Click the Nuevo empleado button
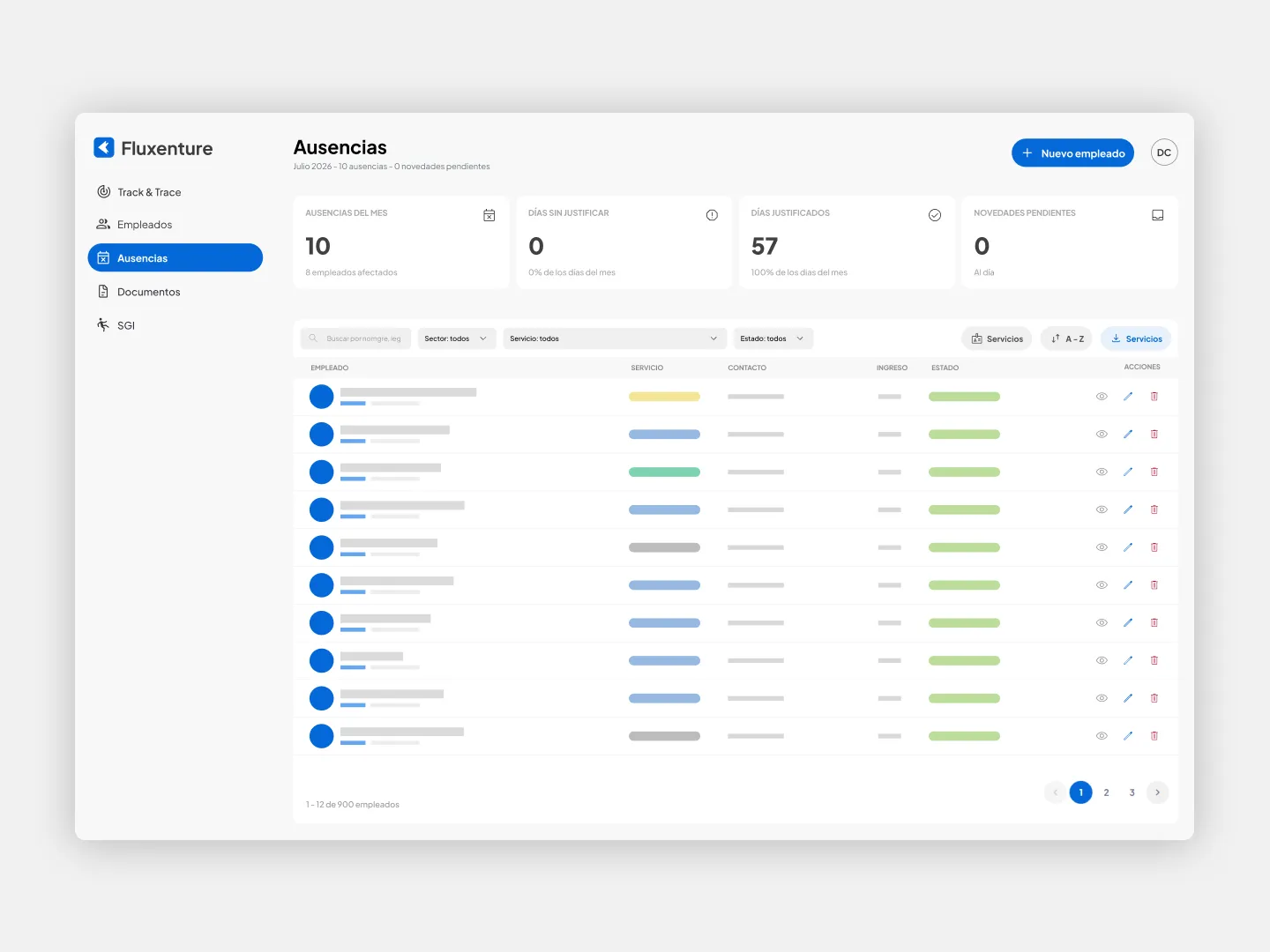Viewport: 1270px width, 952px height. (1072, 152)
